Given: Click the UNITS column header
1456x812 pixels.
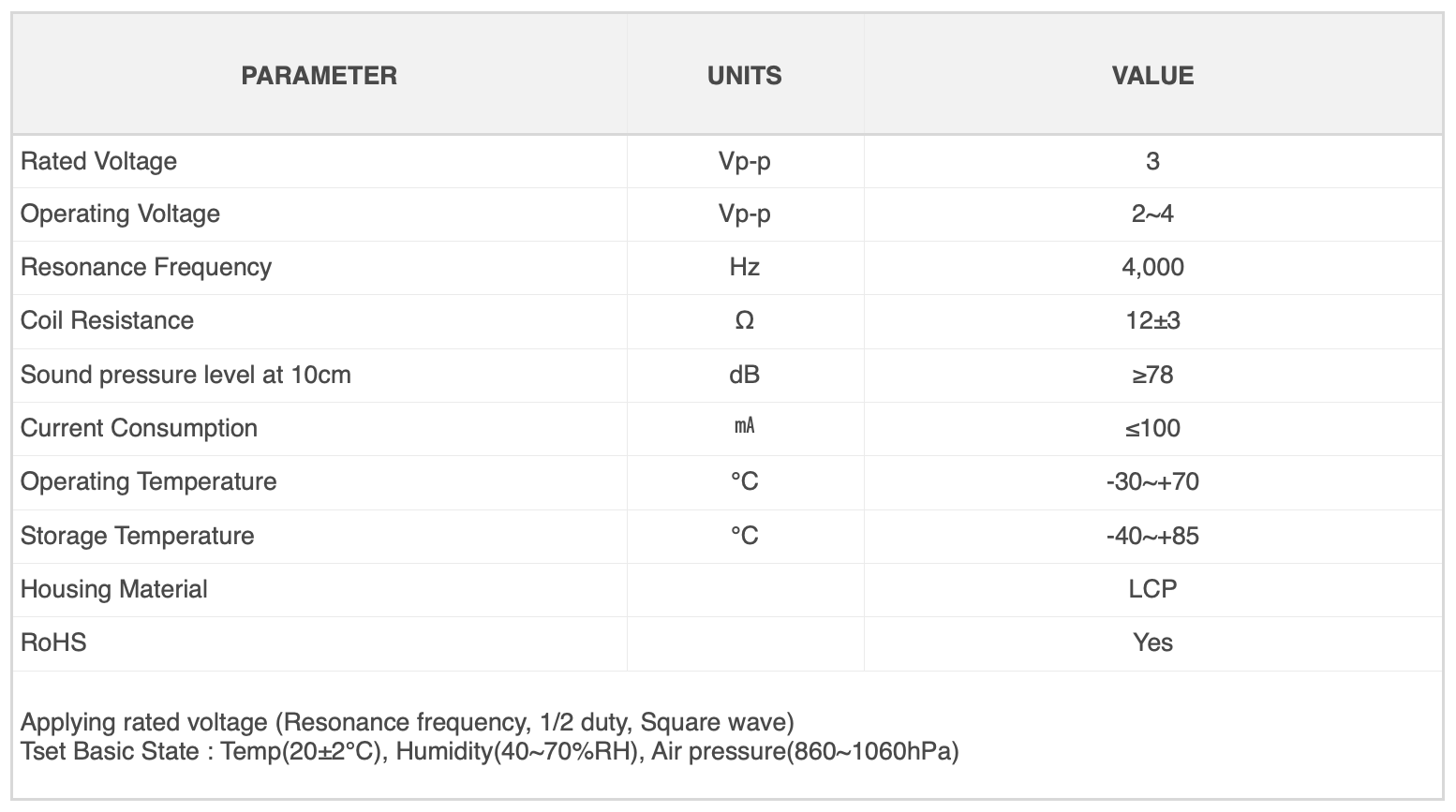Looking at the screenshot, I should point(744,76).
